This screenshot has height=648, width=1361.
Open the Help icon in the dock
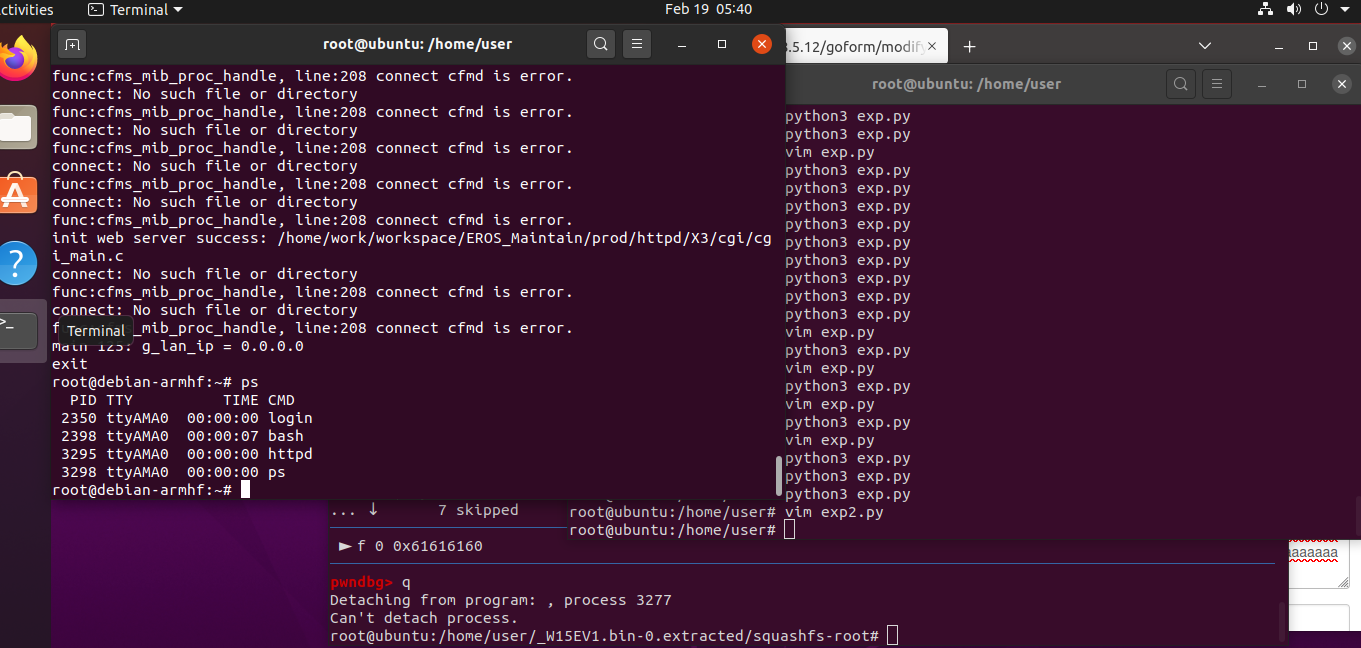(18, 263)
